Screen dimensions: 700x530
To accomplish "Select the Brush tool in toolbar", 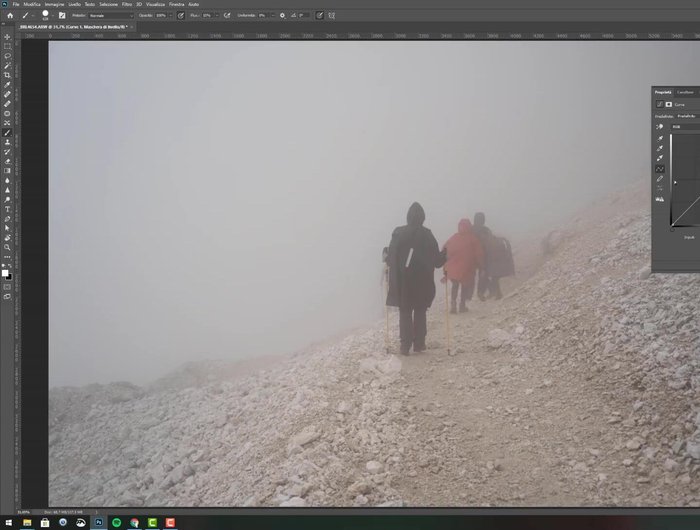I will pyautogui.click(x=7, y=132).
